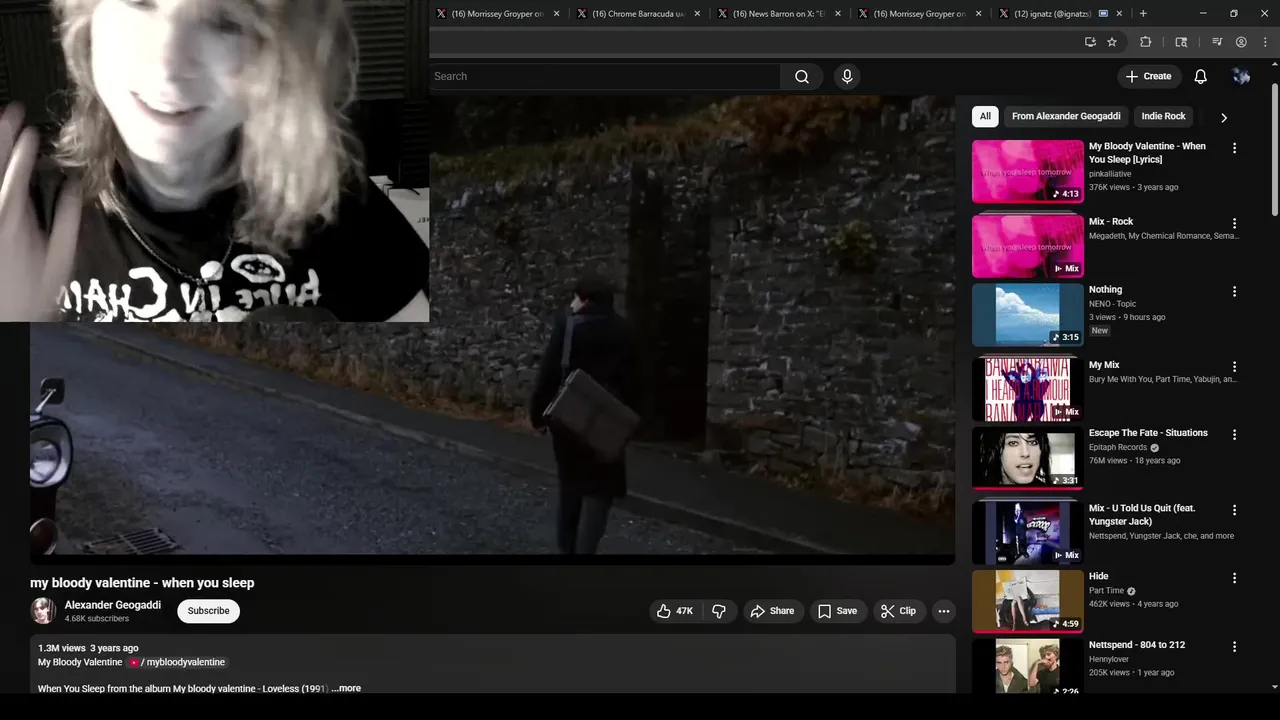This screenshot has width=1280, height=720.
Task: Dislike the video with the thumbs-down icon
Action: [x=718, y=611]
